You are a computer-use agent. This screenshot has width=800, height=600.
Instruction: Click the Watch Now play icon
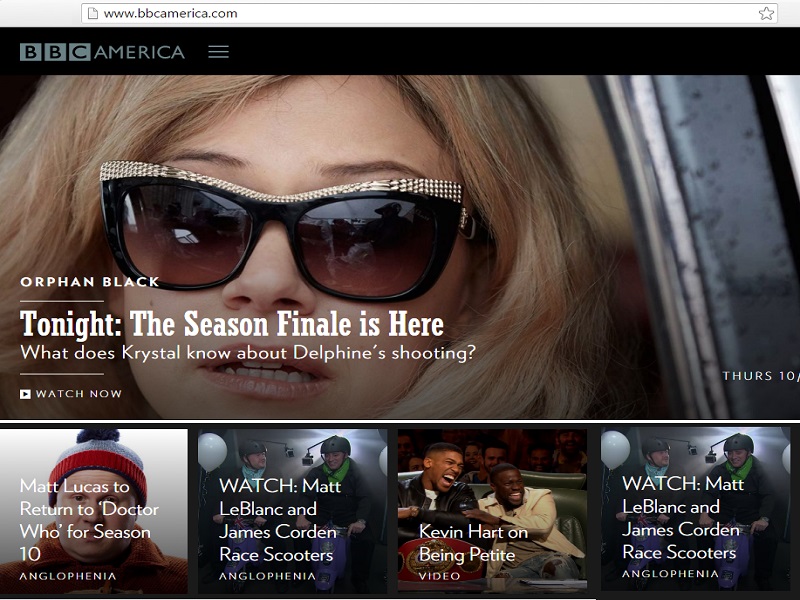tap(26, 394)
